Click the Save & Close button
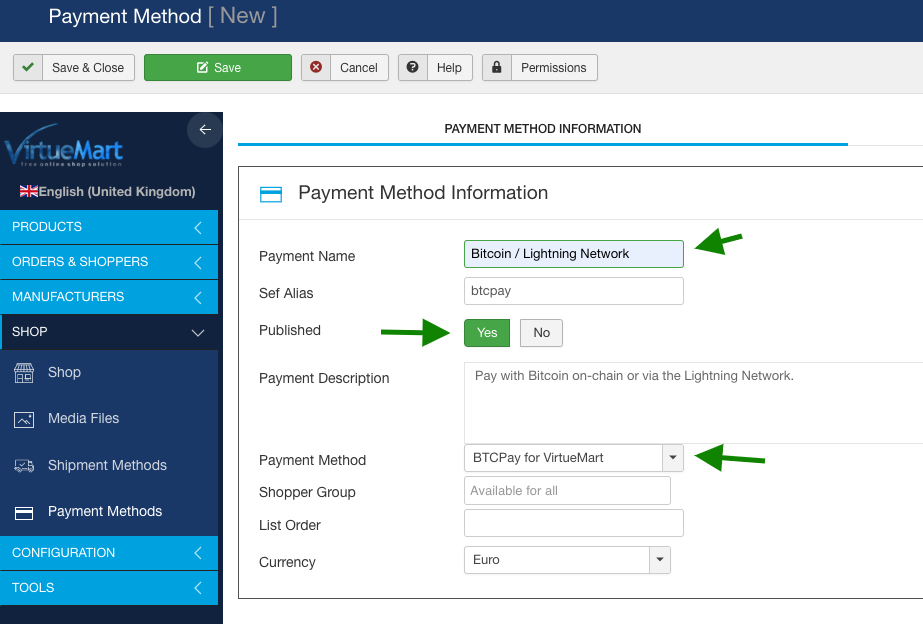Screen dimensions: 923x624 pyautogui.click(x=73, y=67)
